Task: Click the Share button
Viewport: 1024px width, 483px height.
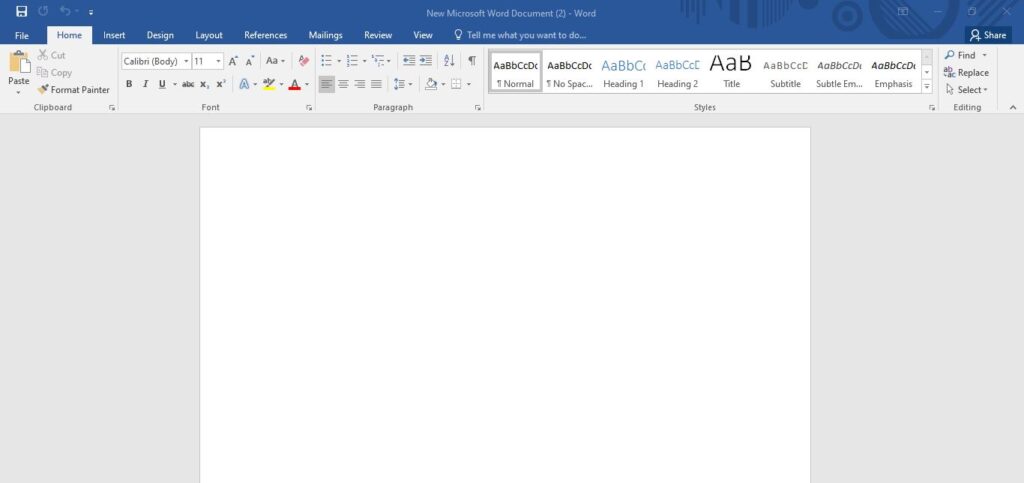Action: 987,35
